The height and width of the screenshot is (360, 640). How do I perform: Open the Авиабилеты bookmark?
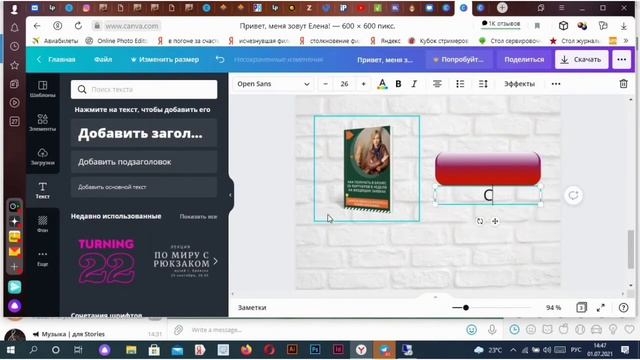click(56, 41)
